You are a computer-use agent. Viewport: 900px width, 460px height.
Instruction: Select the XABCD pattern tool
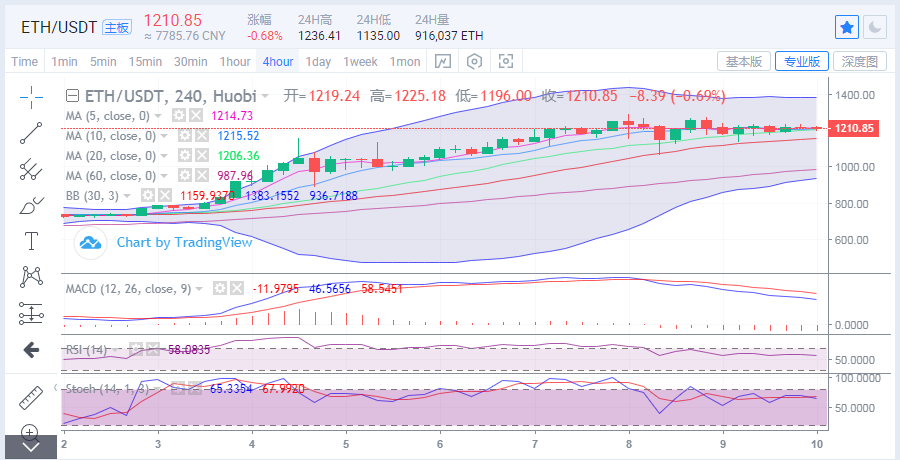(x=31, y=277)
